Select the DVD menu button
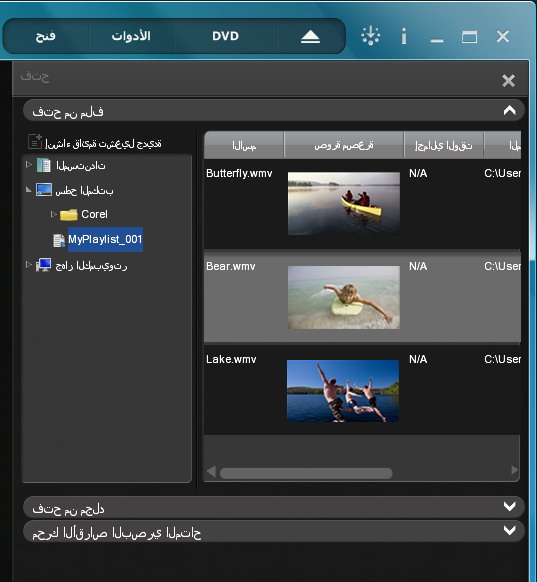This screenshot has height=582, width=537. (225, 36)
